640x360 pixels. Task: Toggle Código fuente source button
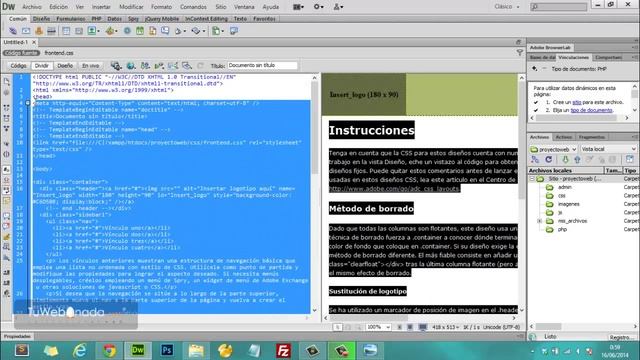21,53
